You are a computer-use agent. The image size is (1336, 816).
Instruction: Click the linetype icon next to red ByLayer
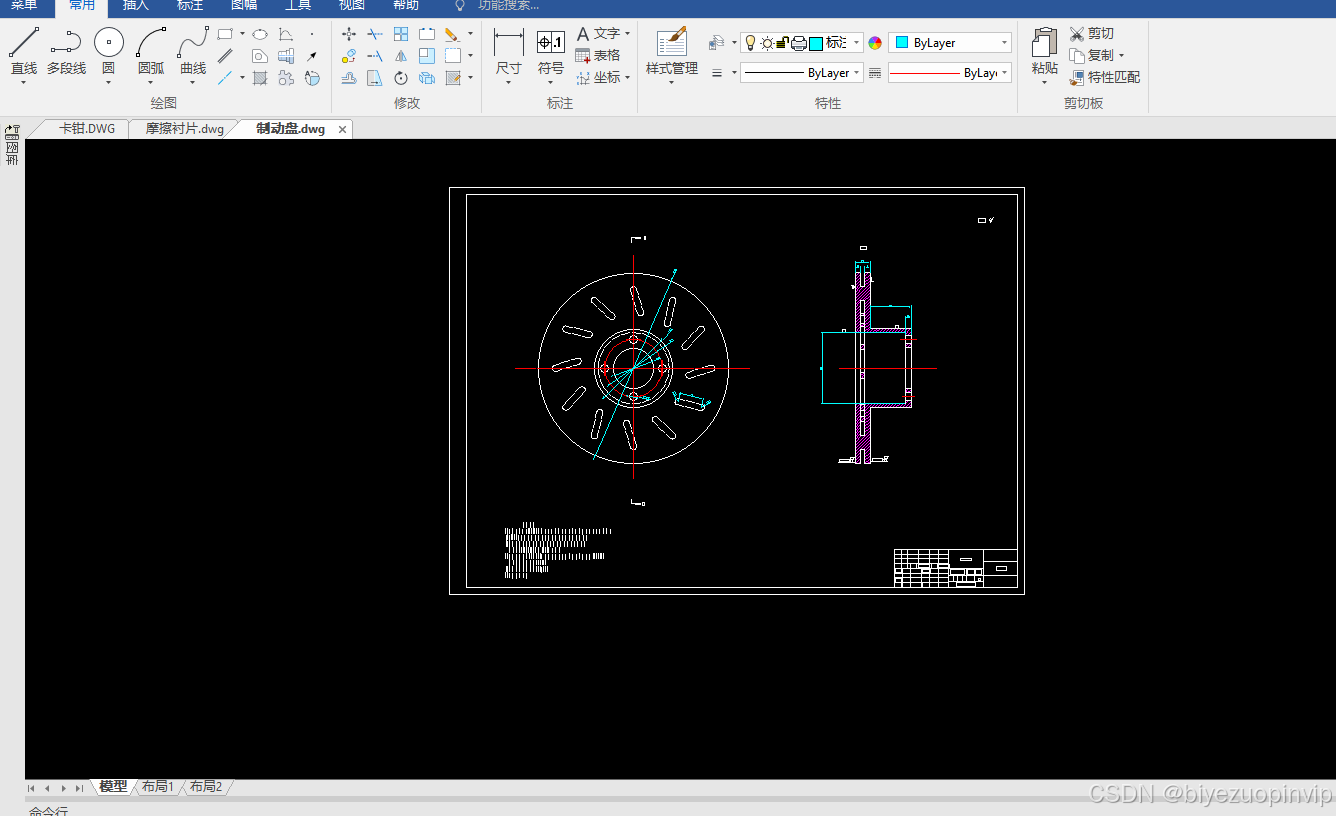(875, 73)
